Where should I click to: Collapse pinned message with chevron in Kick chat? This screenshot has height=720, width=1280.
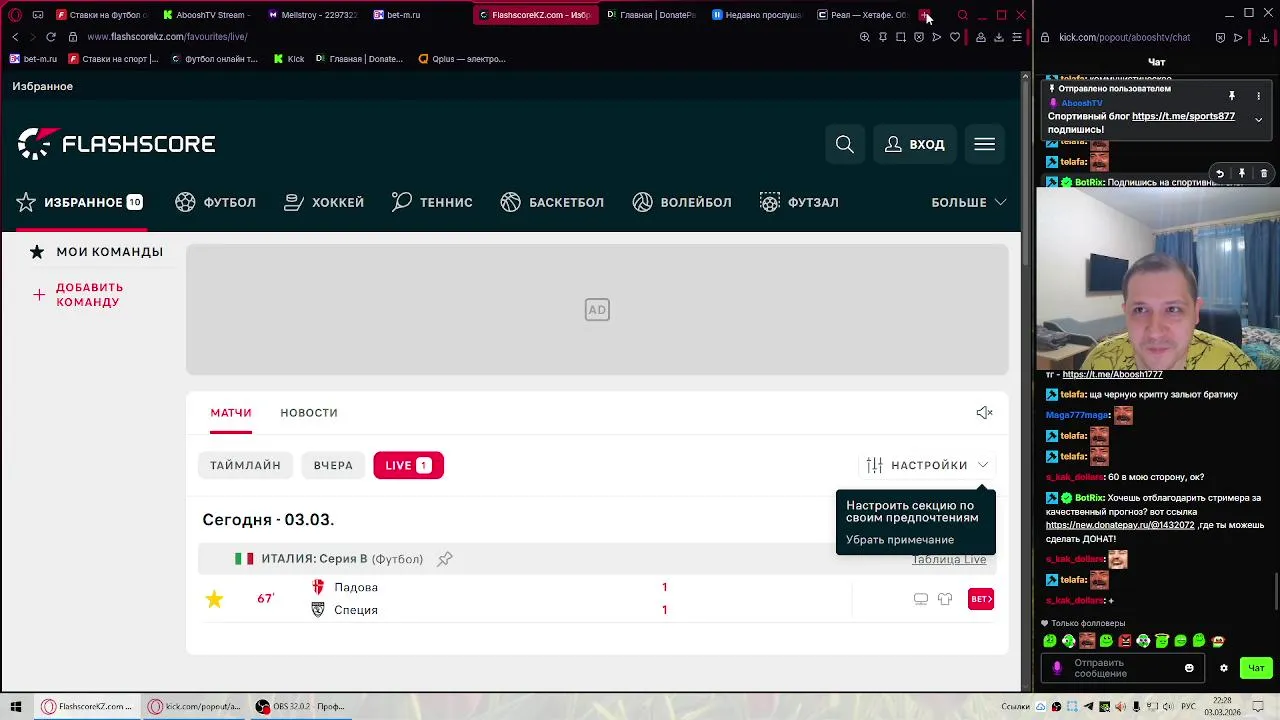click(x=1258, y=120)
